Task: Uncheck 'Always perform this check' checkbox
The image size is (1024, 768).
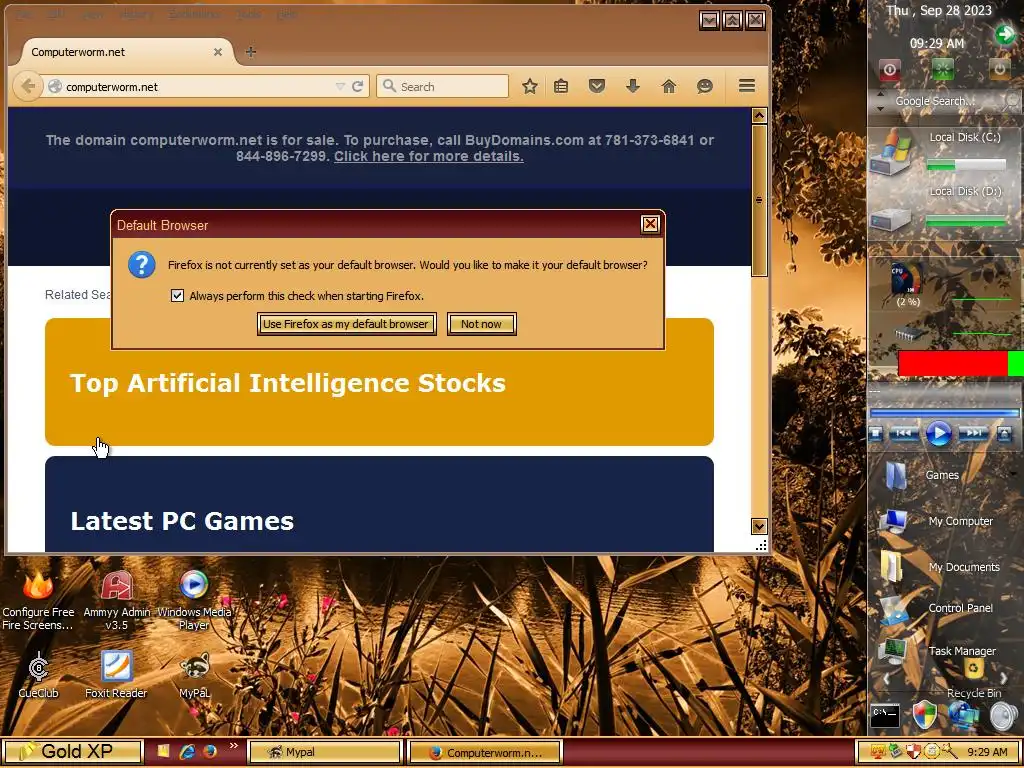Action: [177, 296]
